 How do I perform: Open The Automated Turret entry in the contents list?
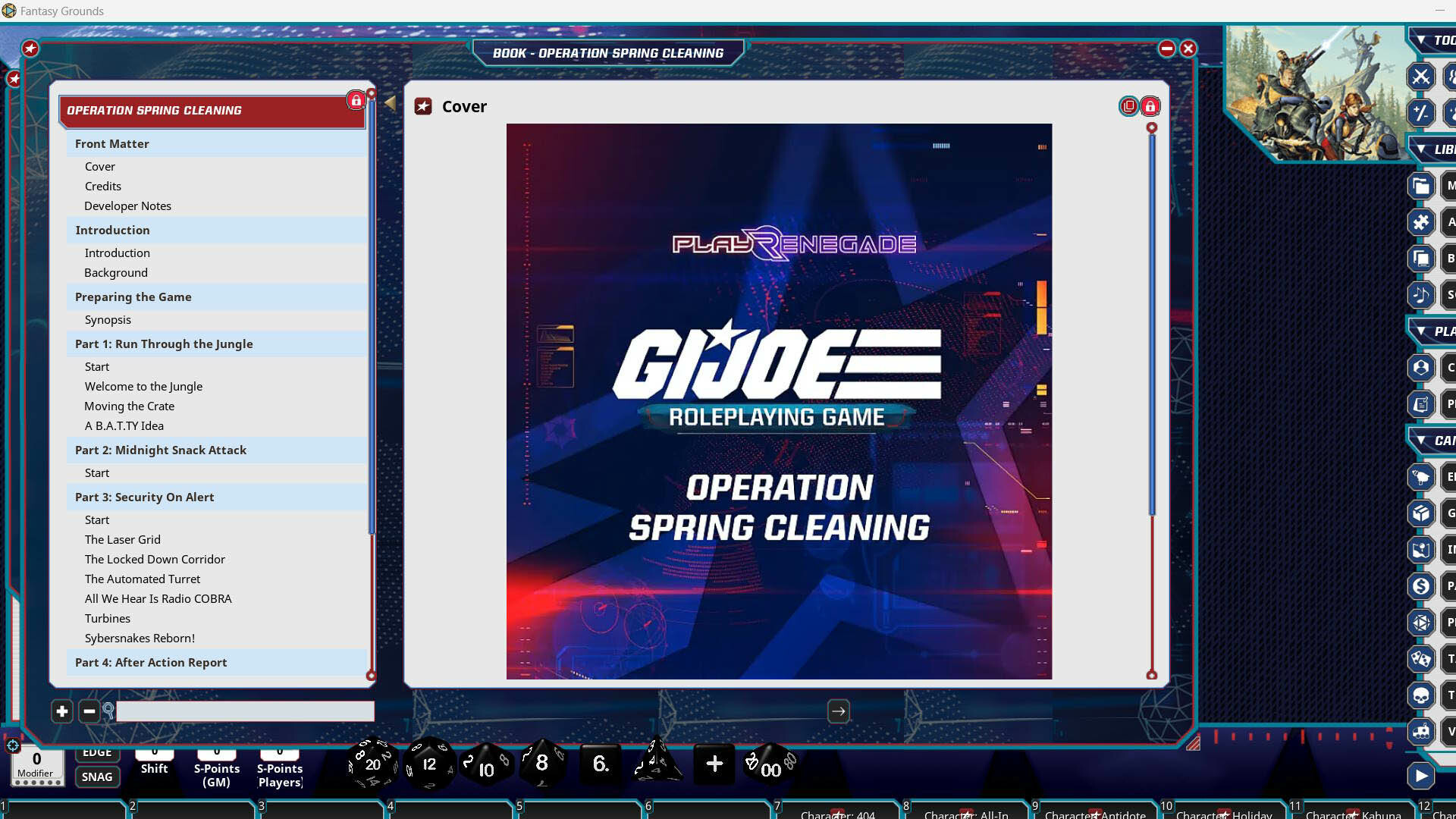[142, 579]
